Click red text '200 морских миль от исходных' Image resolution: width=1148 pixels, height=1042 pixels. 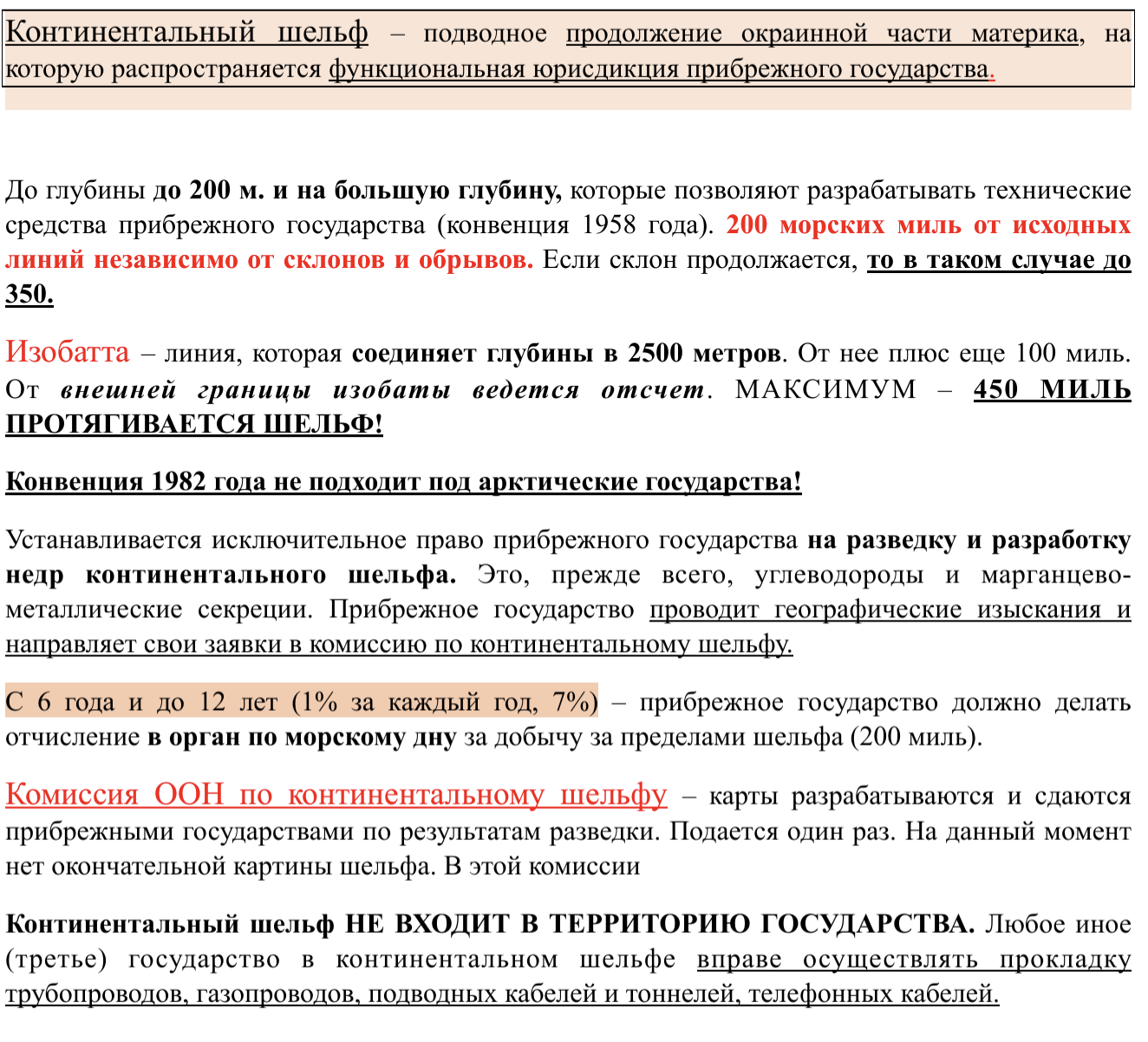[929, 225]
